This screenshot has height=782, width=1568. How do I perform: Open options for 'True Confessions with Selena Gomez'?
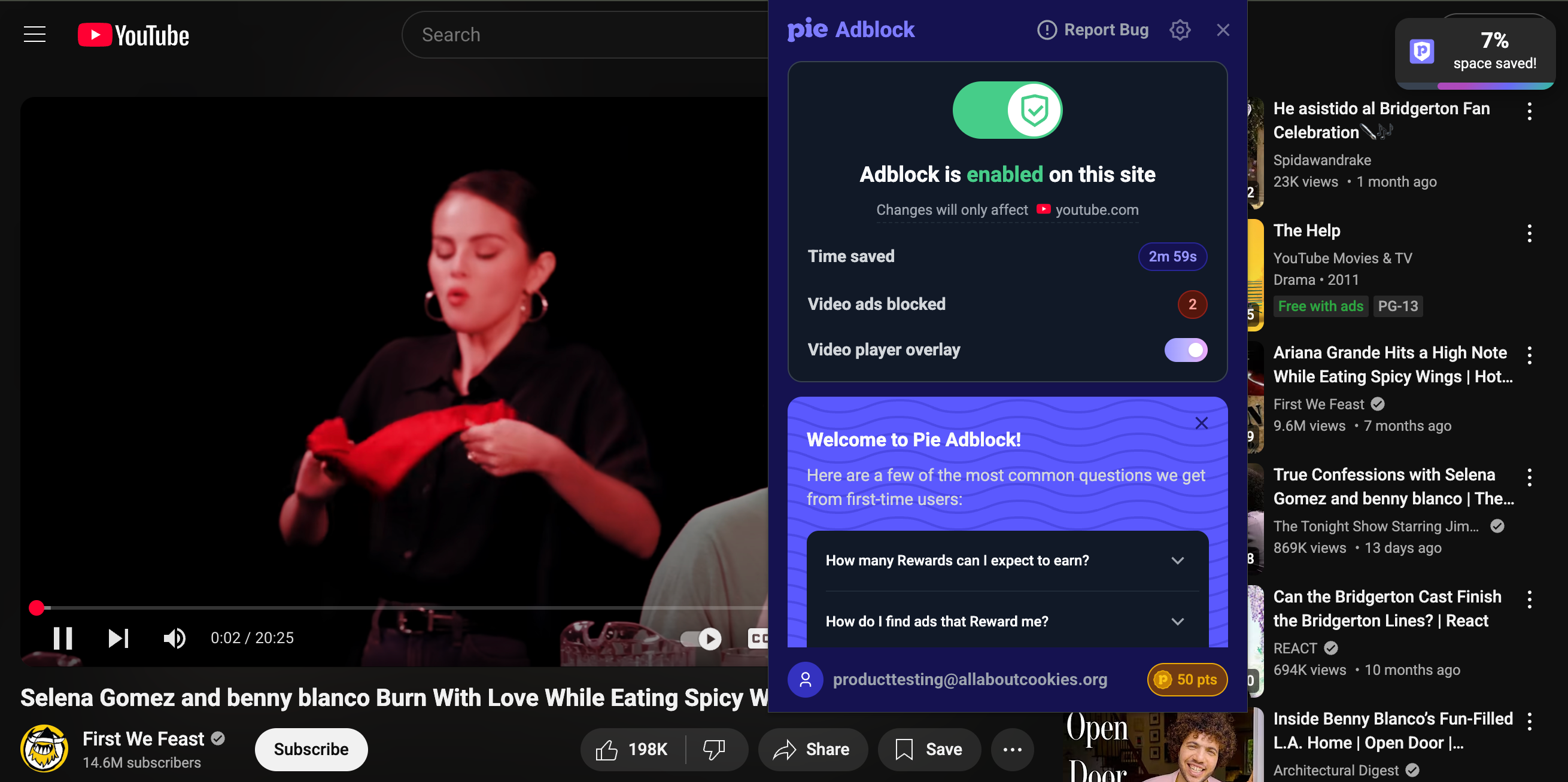coord(1530,477)
